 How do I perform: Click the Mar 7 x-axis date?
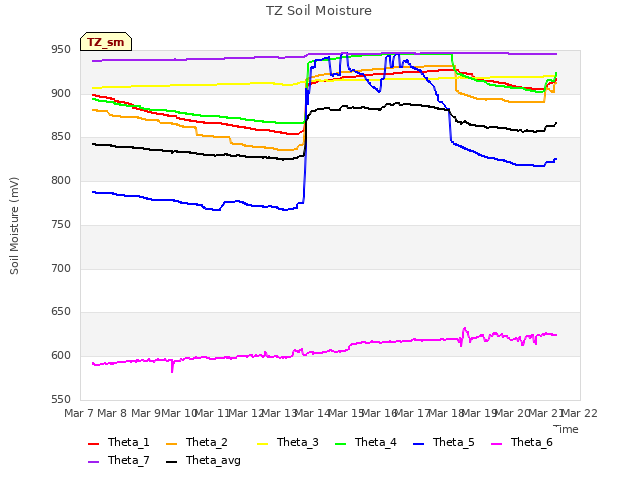pos(79,413)
